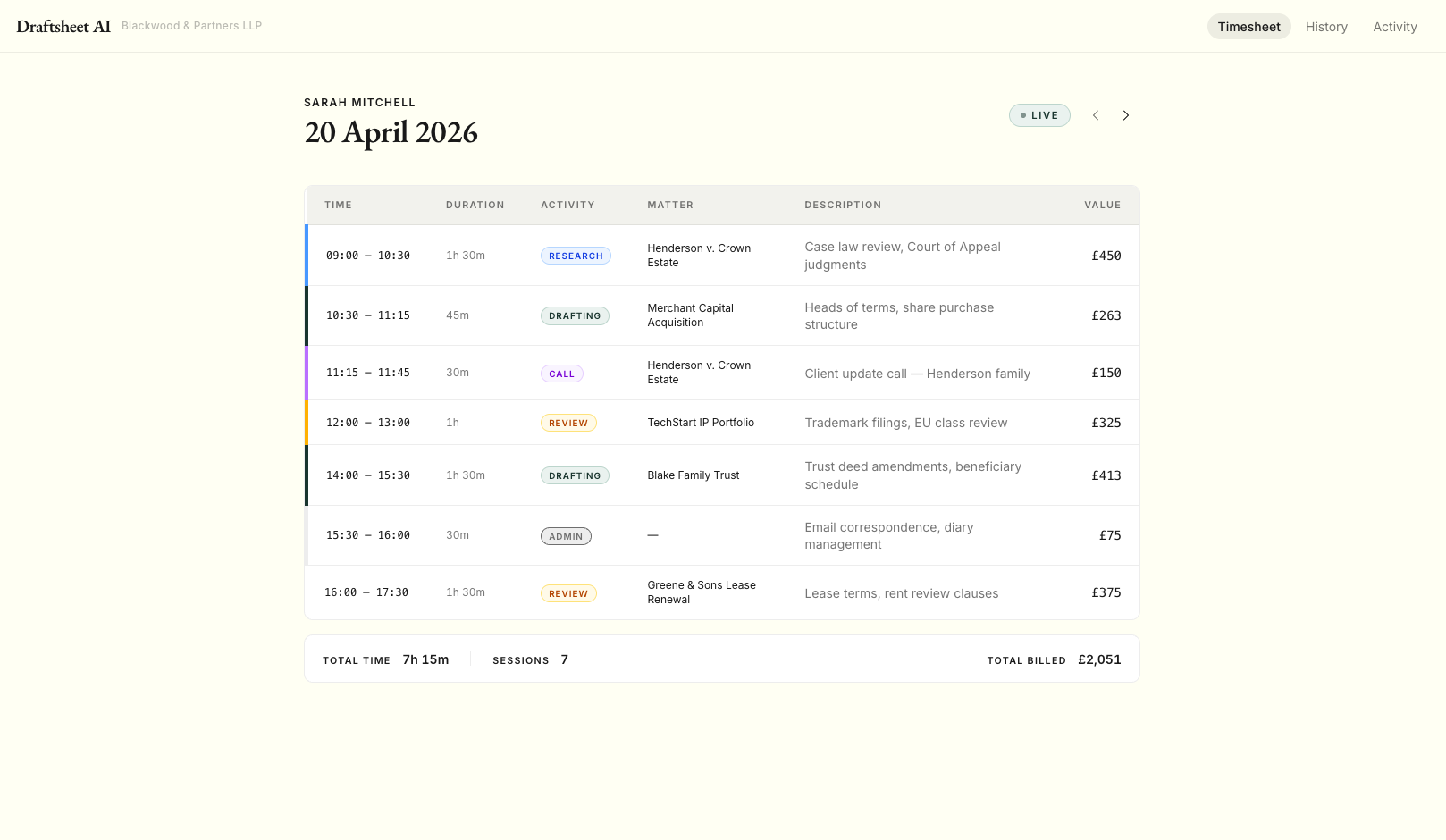Open Greene & Sons Lease Renewal matter
Image resolution: width=1446 pixels, height=840 pixels.
coord(701,592)
